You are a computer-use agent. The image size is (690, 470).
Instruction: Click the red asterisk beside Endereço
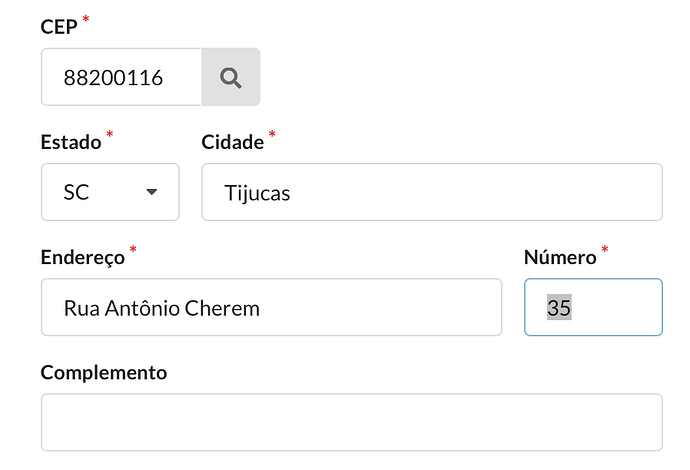coord(133,250)
